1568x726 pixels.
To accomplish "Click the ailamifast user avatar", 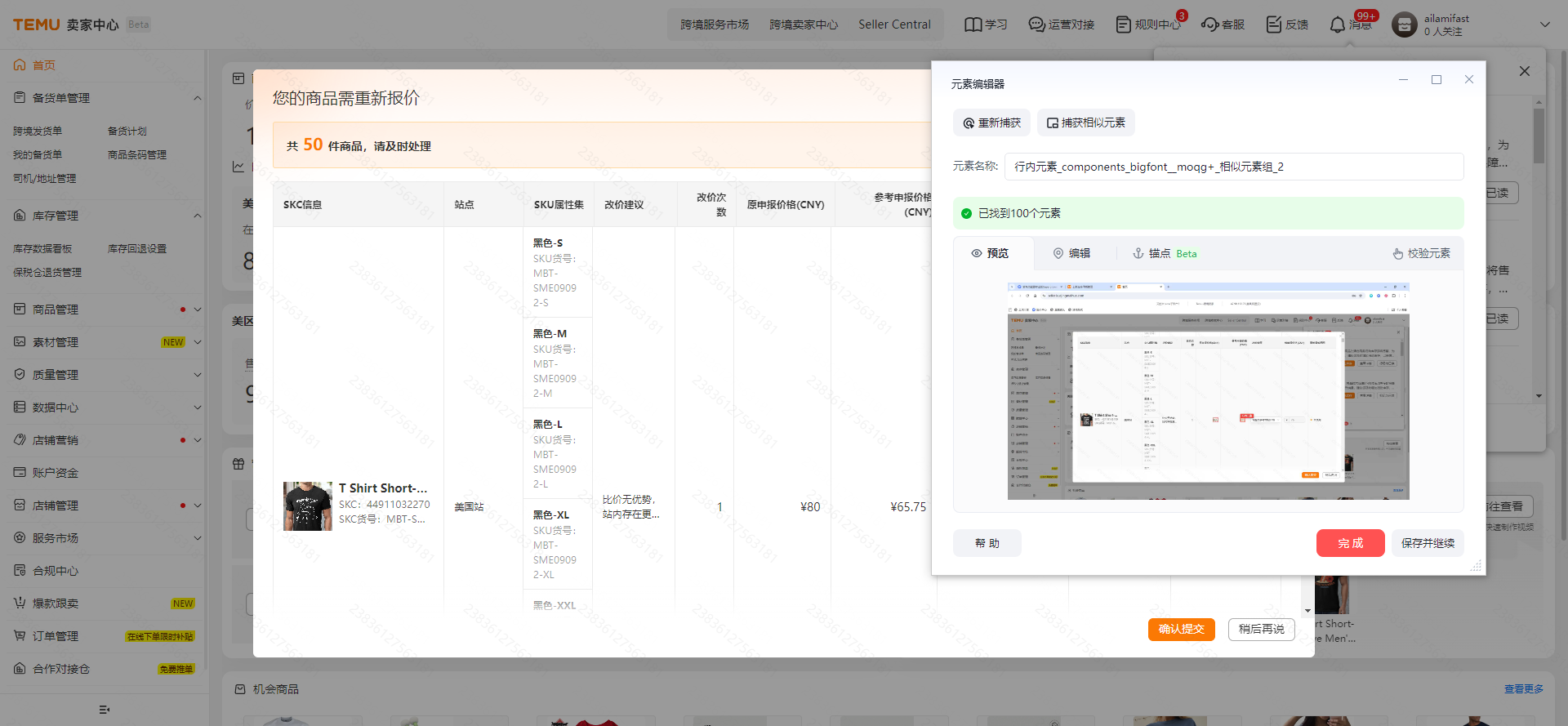I will coord(1404,25).
